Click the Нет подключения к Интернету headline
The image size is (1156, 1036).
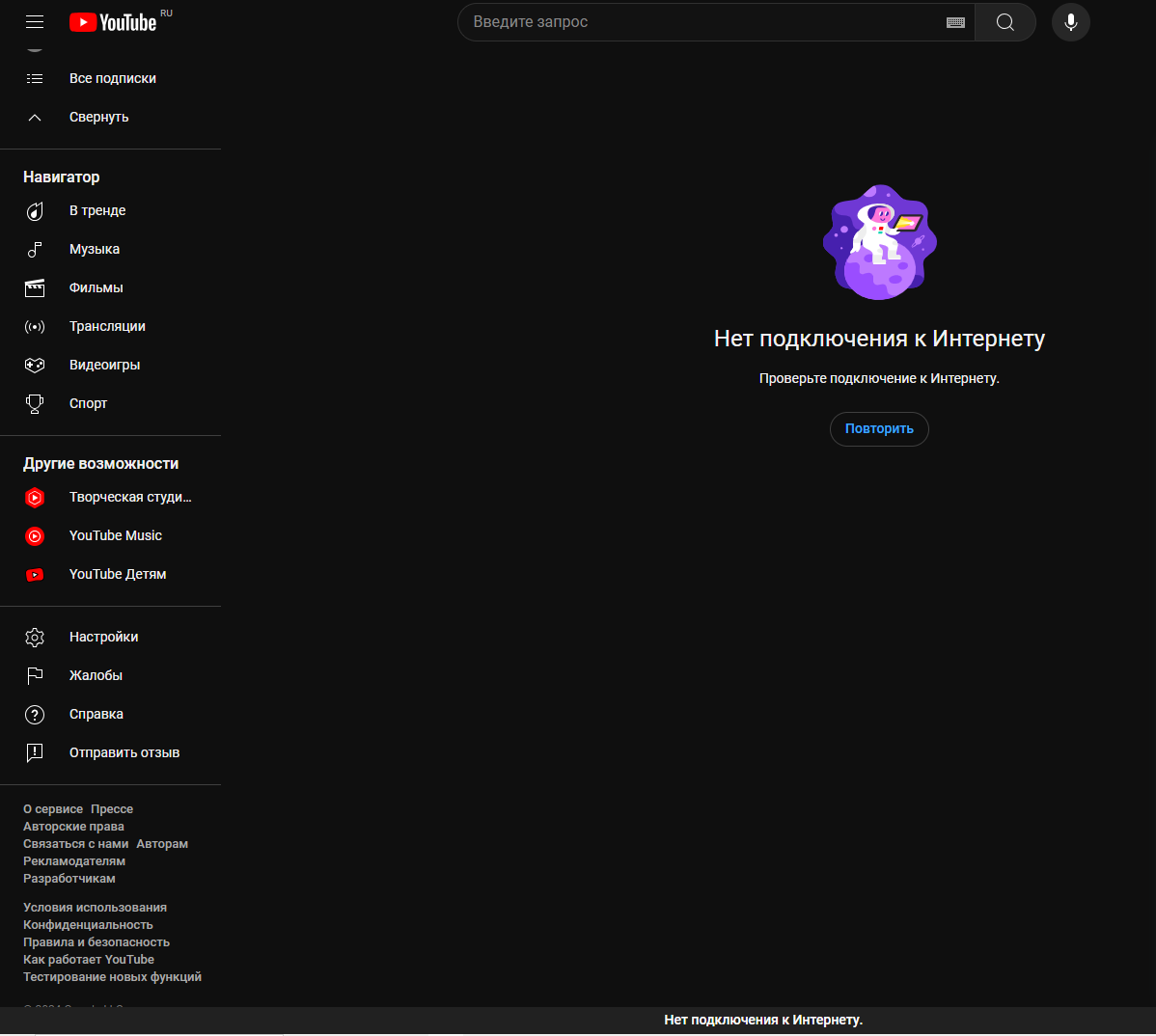pos(879,339)
